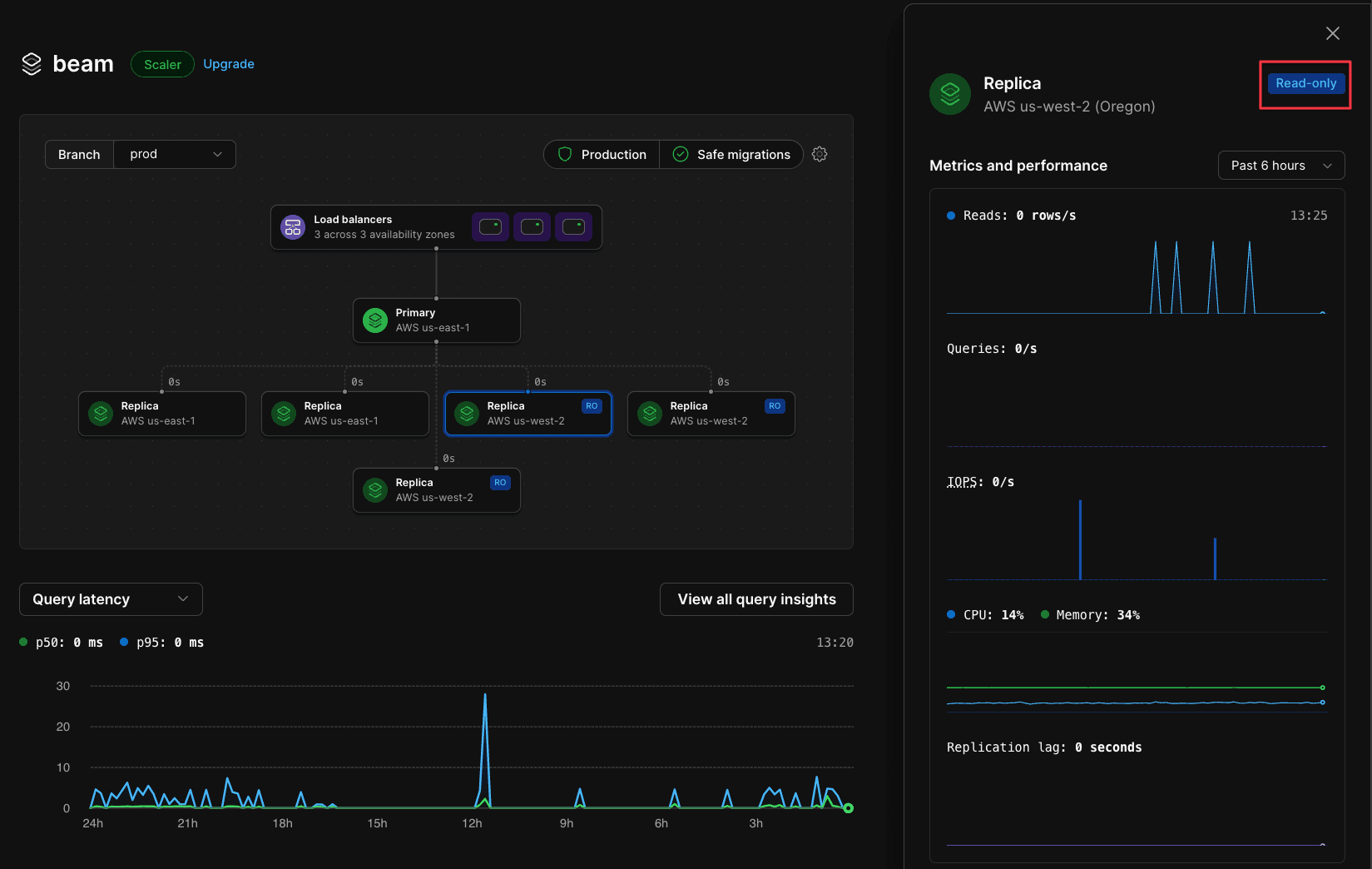Viewport: 1372px width, 869px height.
Task: Click the RO badge on selected replica
Action: point(592,406)
